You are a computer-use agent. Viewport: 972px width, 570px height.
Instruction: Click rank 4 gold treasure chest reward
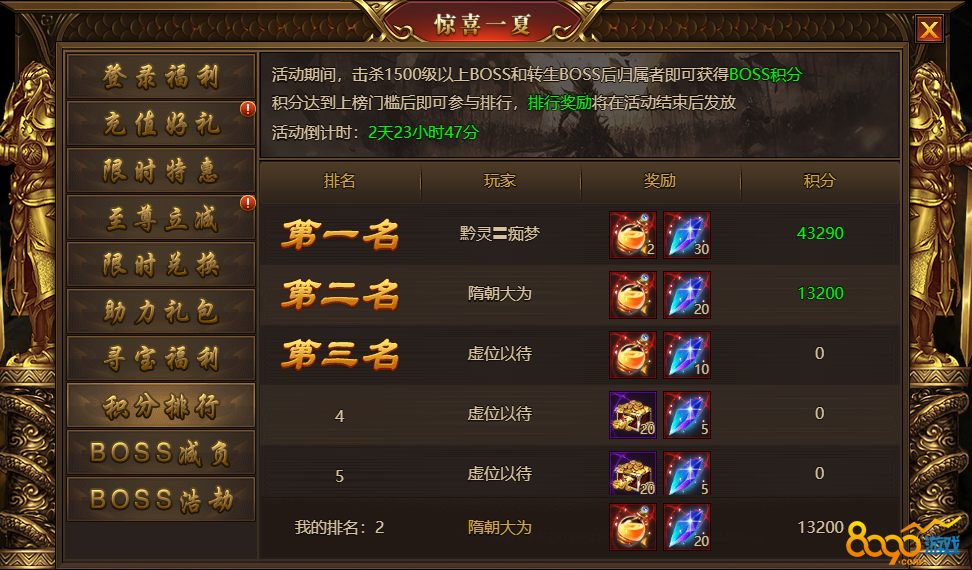633,415
